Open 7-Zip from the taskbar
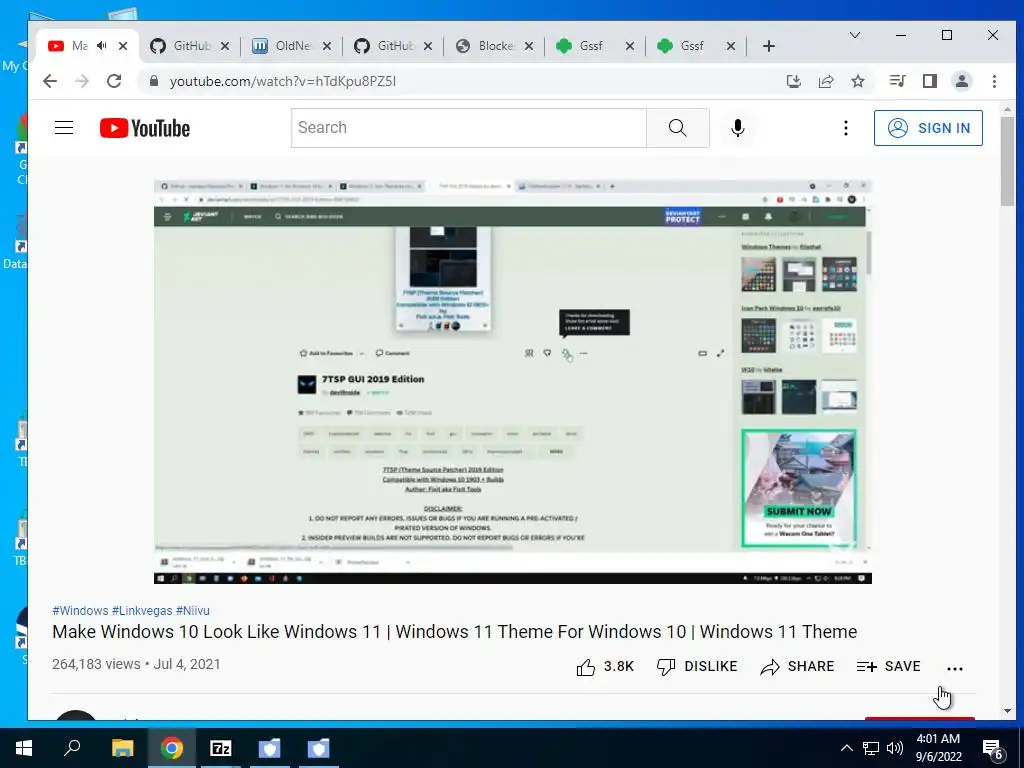The image size is (1024, 768). pyautogui.click(x=220, y=748)
